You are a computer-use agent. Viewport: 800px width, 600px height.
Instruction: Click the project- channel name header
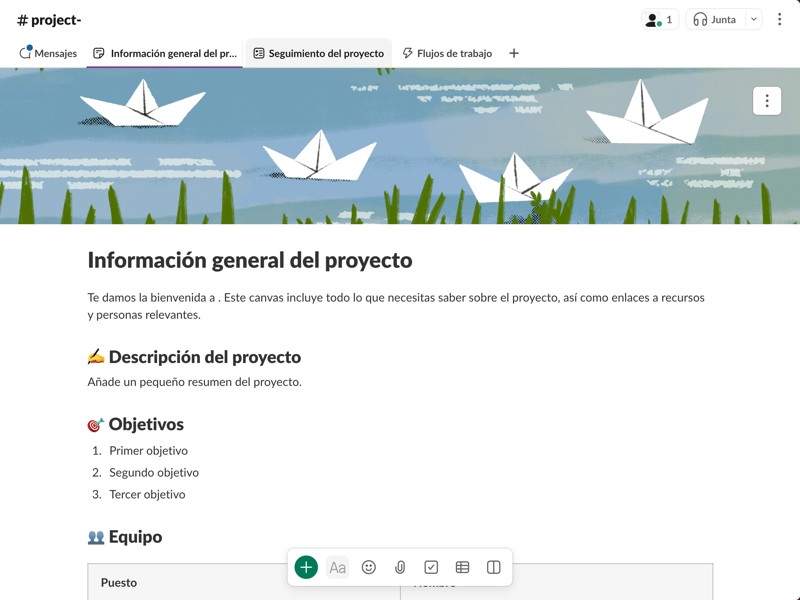pyautogui.click(x=50, y=20)
